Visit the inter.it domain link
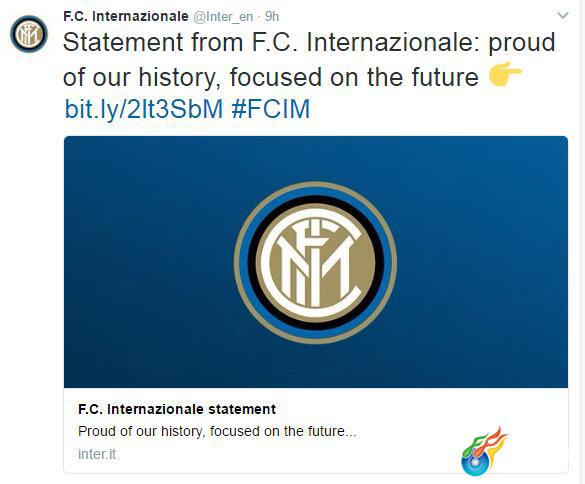585x484 pixels. click(97, 454)
